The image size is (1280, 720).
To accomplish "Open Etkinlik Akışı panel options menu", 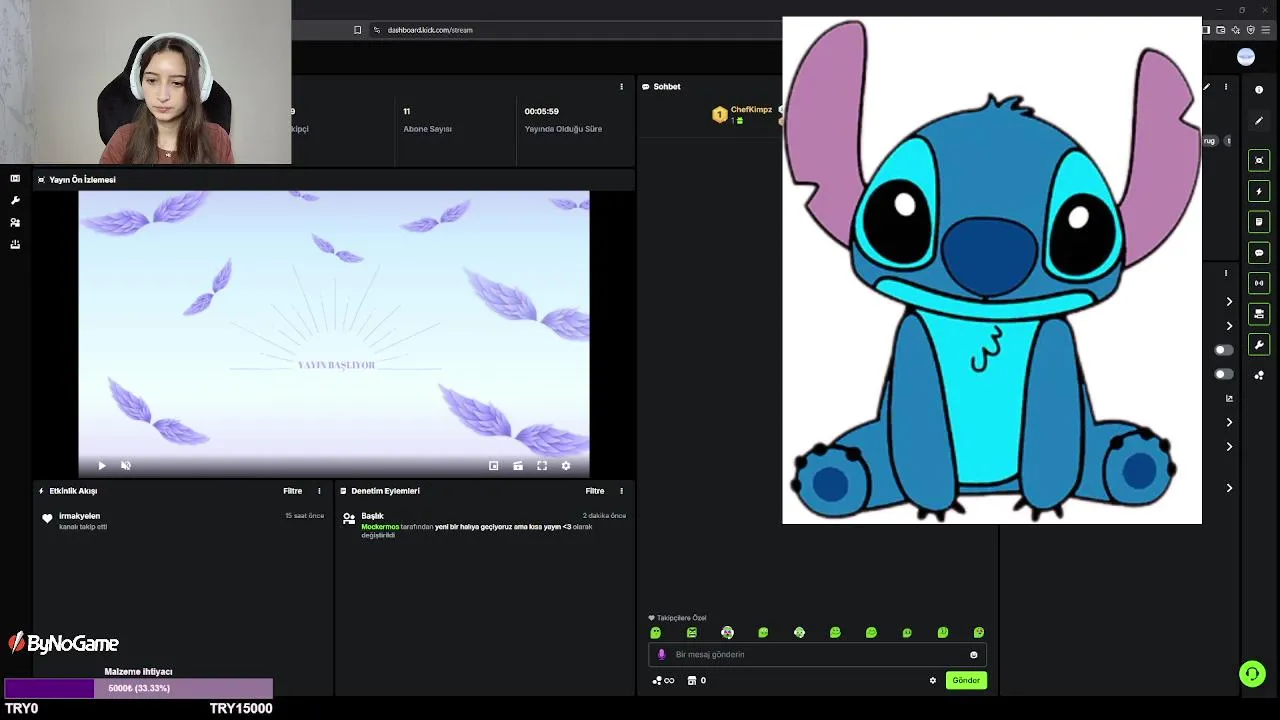I will click(x=319, y=491).
